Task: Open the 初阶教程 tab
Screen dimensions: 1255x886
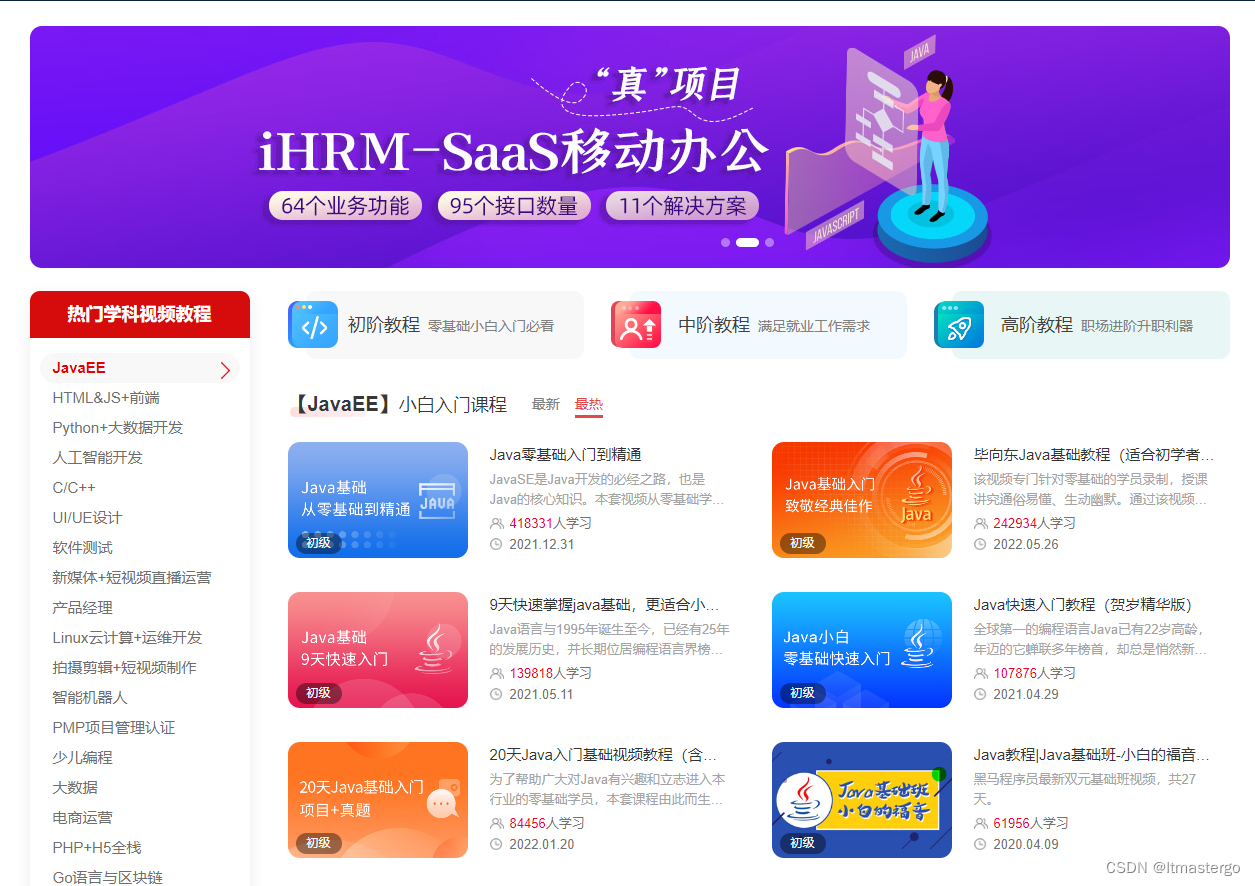Action: [436, 325]
